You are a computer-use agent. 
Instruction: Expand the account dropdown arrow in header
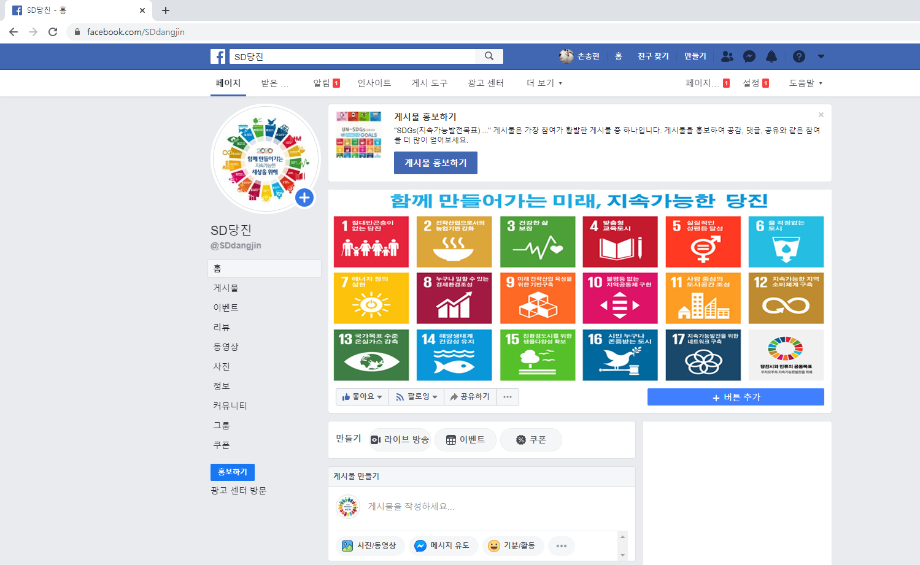tap(821, 56)
